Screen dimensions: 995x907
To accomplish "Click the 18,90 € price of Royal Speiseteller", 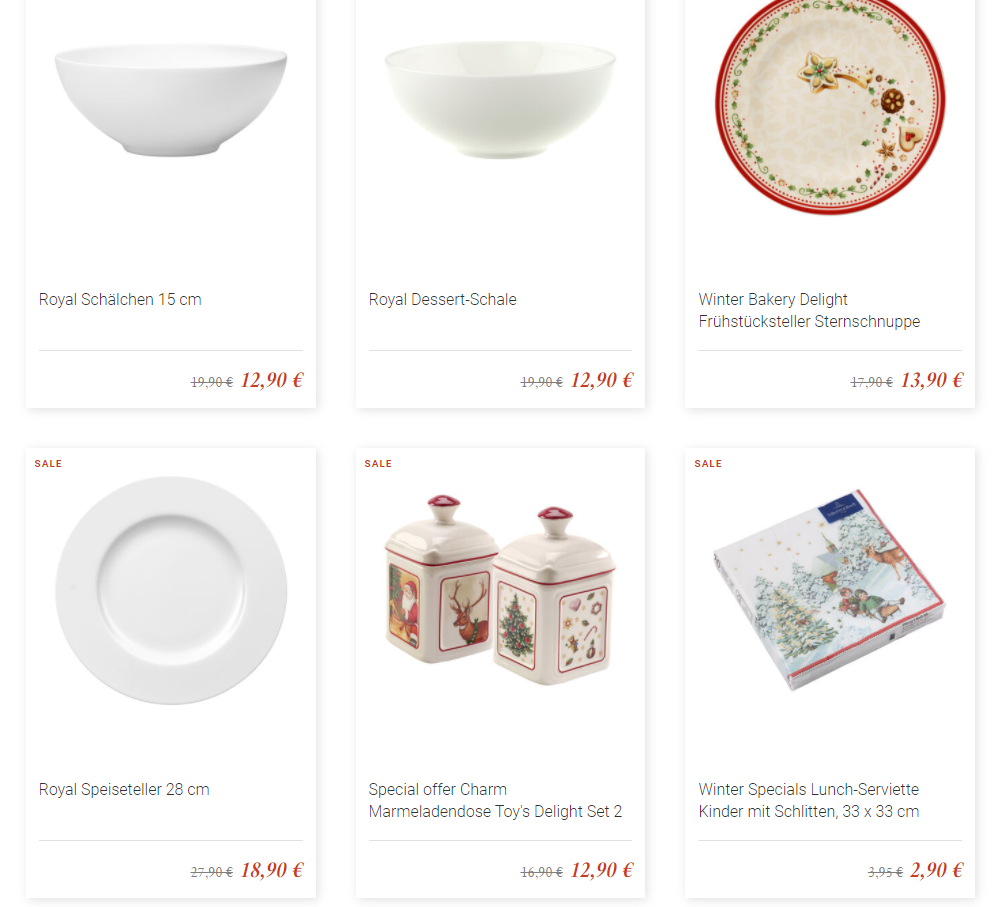I will click(272, 870).
